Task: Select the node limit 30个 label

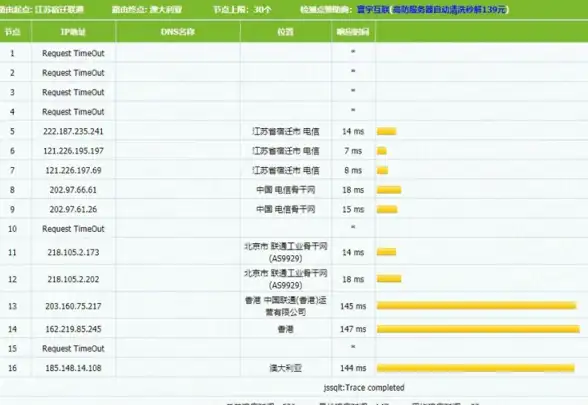Action: (x=242, y=9)
